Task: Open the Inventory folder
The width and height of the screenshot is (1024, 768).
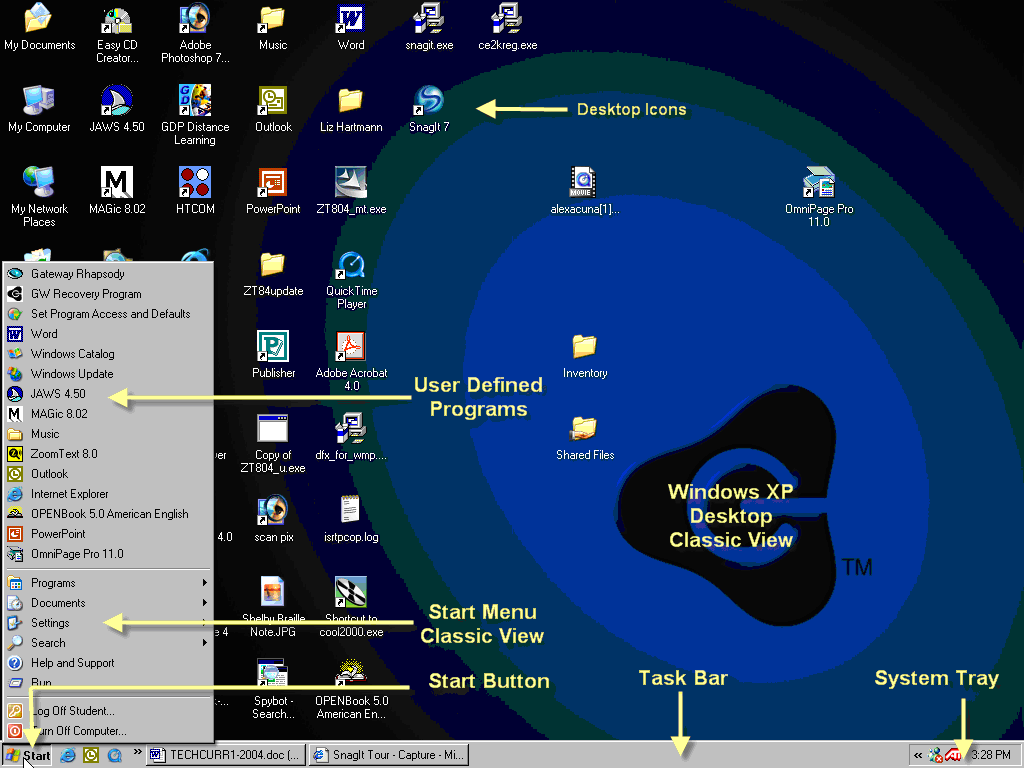Action: coord(584,356)
